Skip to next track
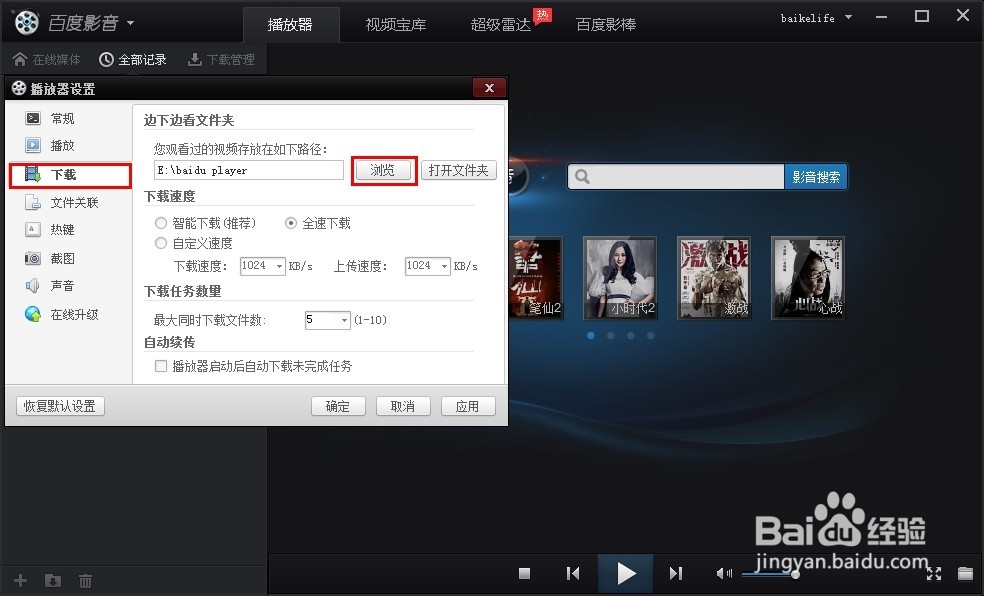The height and width of the screenshot is (596, 984). coord(676,573)
